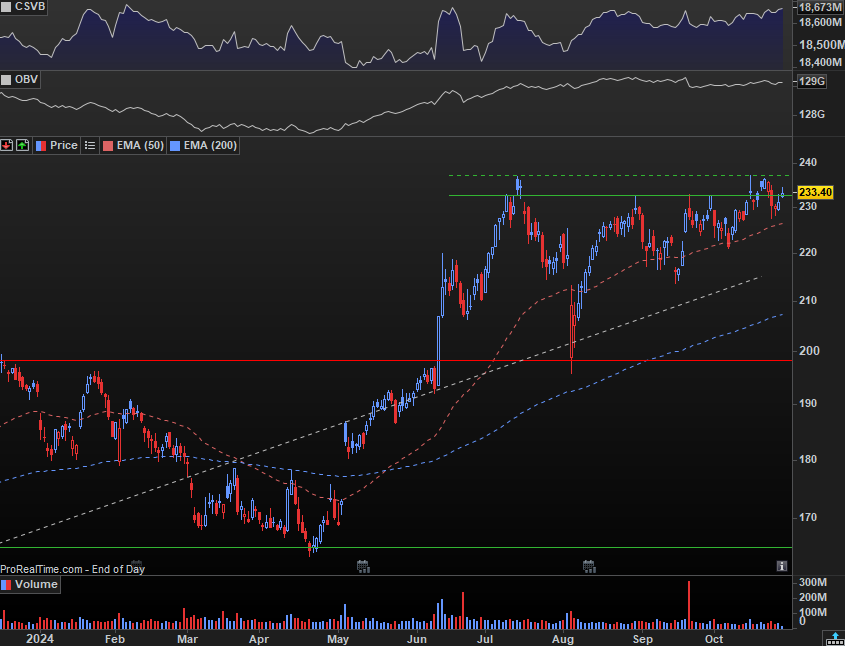Click the Mar label on the time axis
The image size is (845, 646).
186,639
